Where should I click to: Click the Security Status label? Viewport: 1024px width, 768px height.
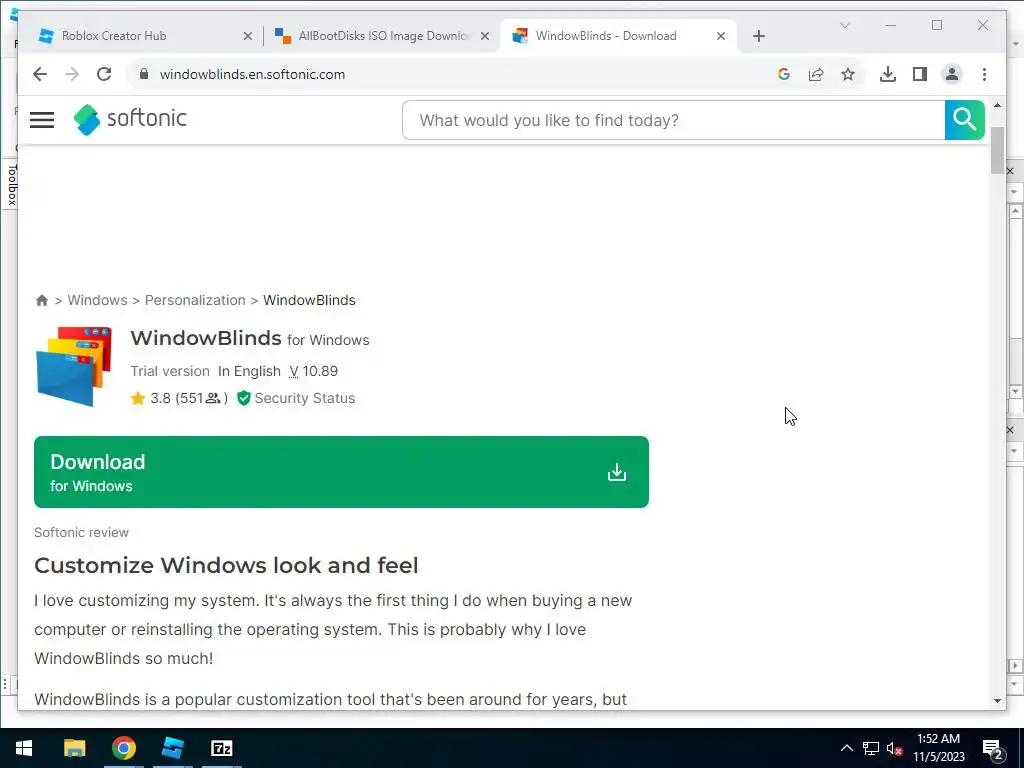[304, 398]
